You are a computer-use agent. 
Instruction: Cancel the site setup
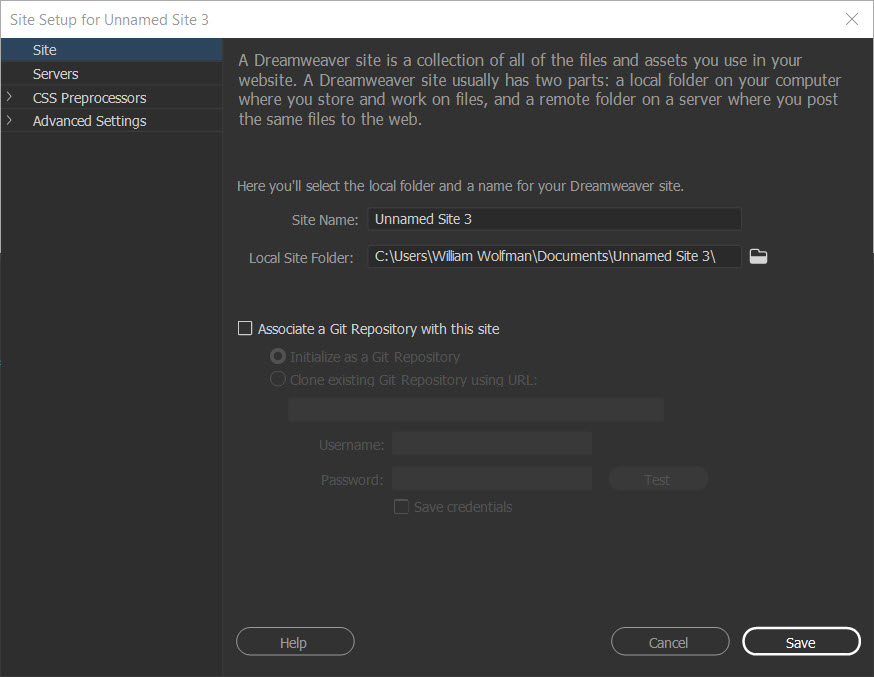[670, 642]
